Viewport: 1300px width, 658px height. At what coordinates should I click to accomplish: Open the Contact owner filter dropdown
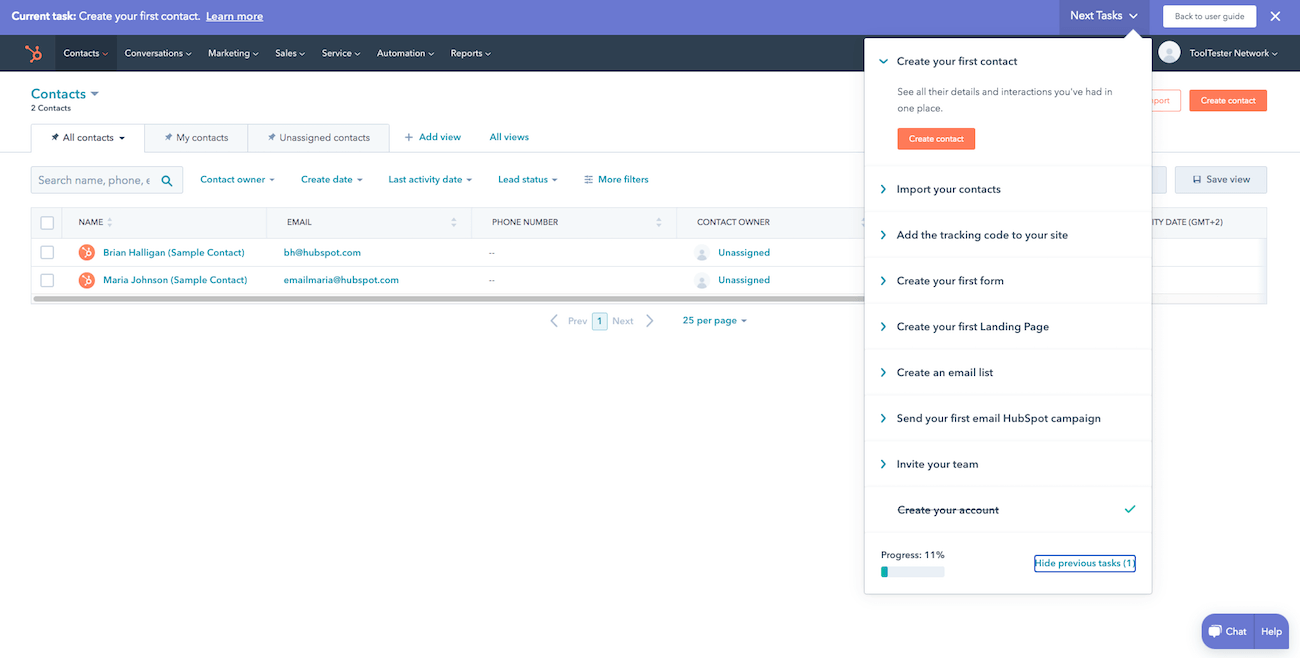237,180
